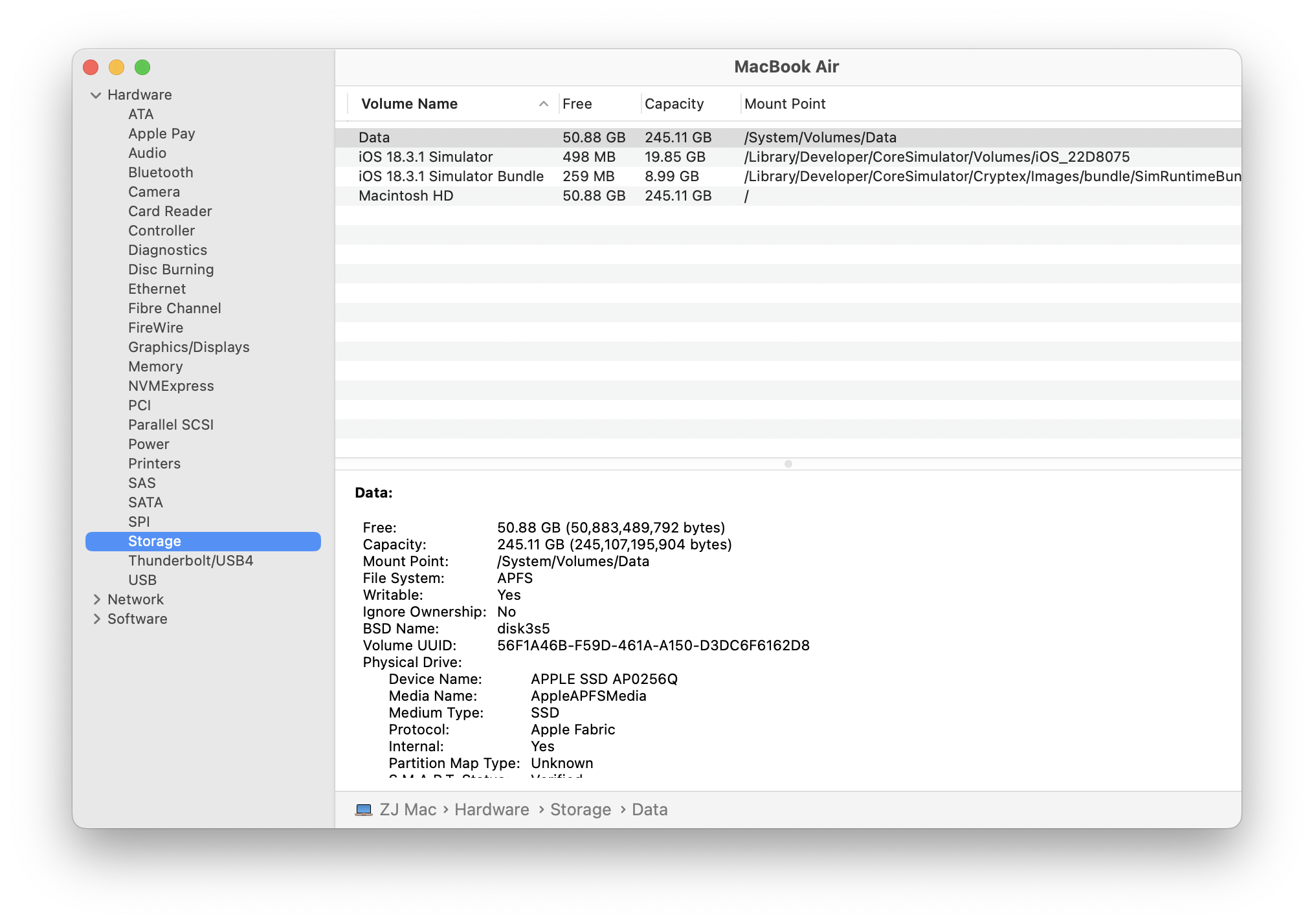Collapse the Hardware section
The image size is (1314, 924).
[x=96, y=95]
